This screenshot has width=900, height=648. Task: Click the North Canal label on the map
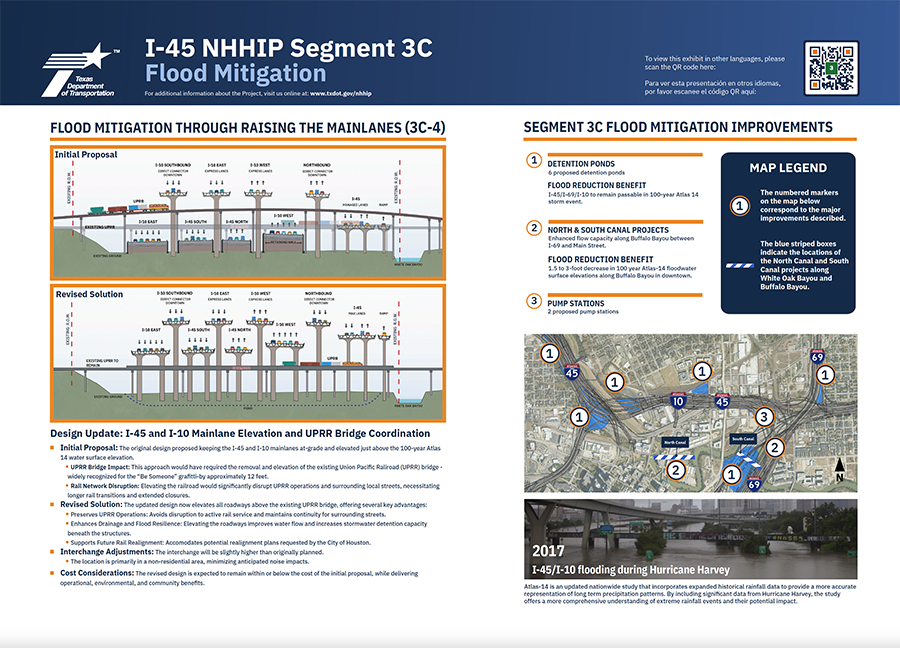pyautogui.click(x=675, y=443)
